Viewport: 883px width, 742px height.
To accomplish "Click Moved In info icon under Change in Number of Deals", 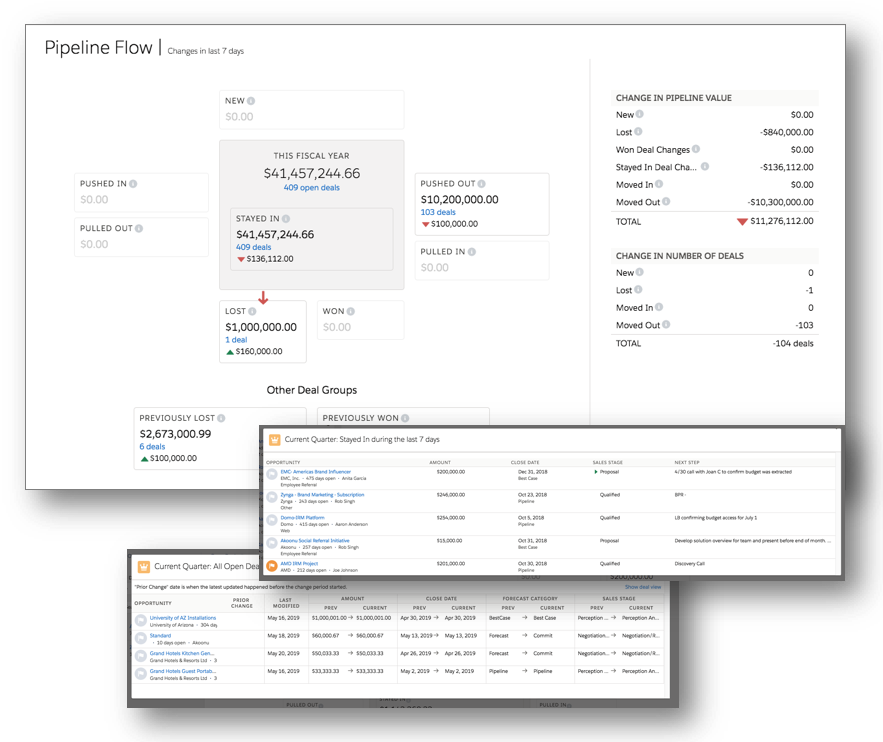I will [x=659, y=307].
